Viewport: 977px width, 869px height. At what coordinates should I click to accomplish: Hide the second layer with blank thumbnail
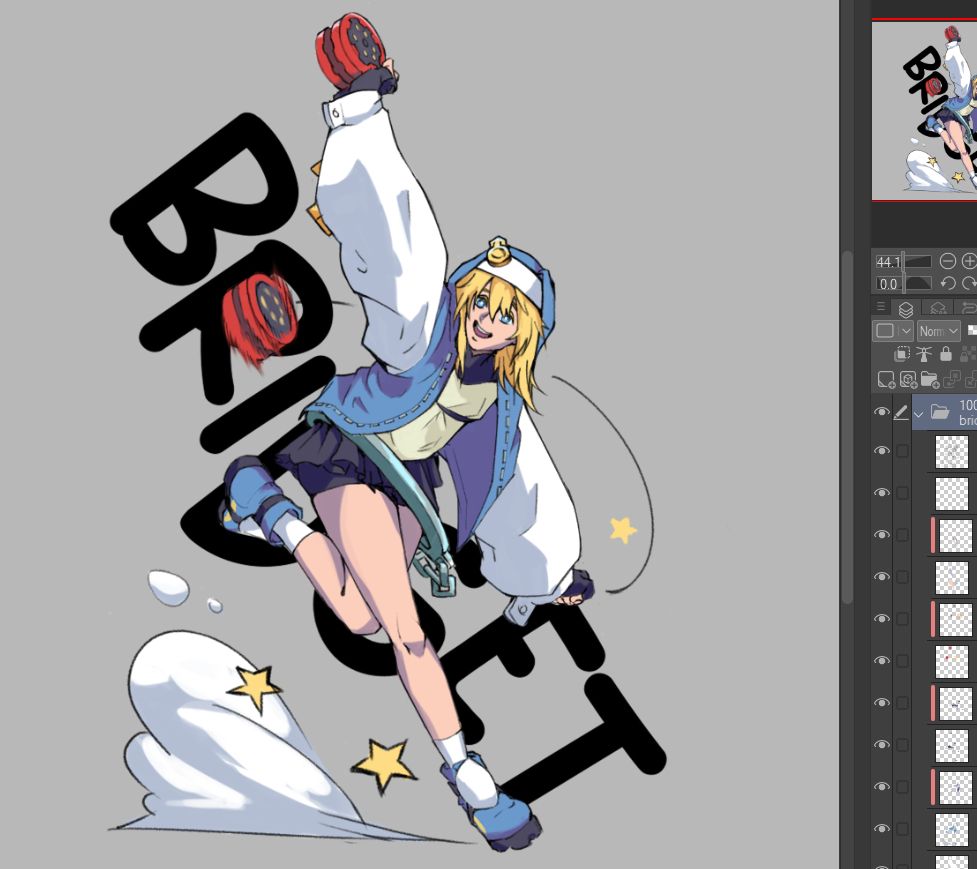881,493
